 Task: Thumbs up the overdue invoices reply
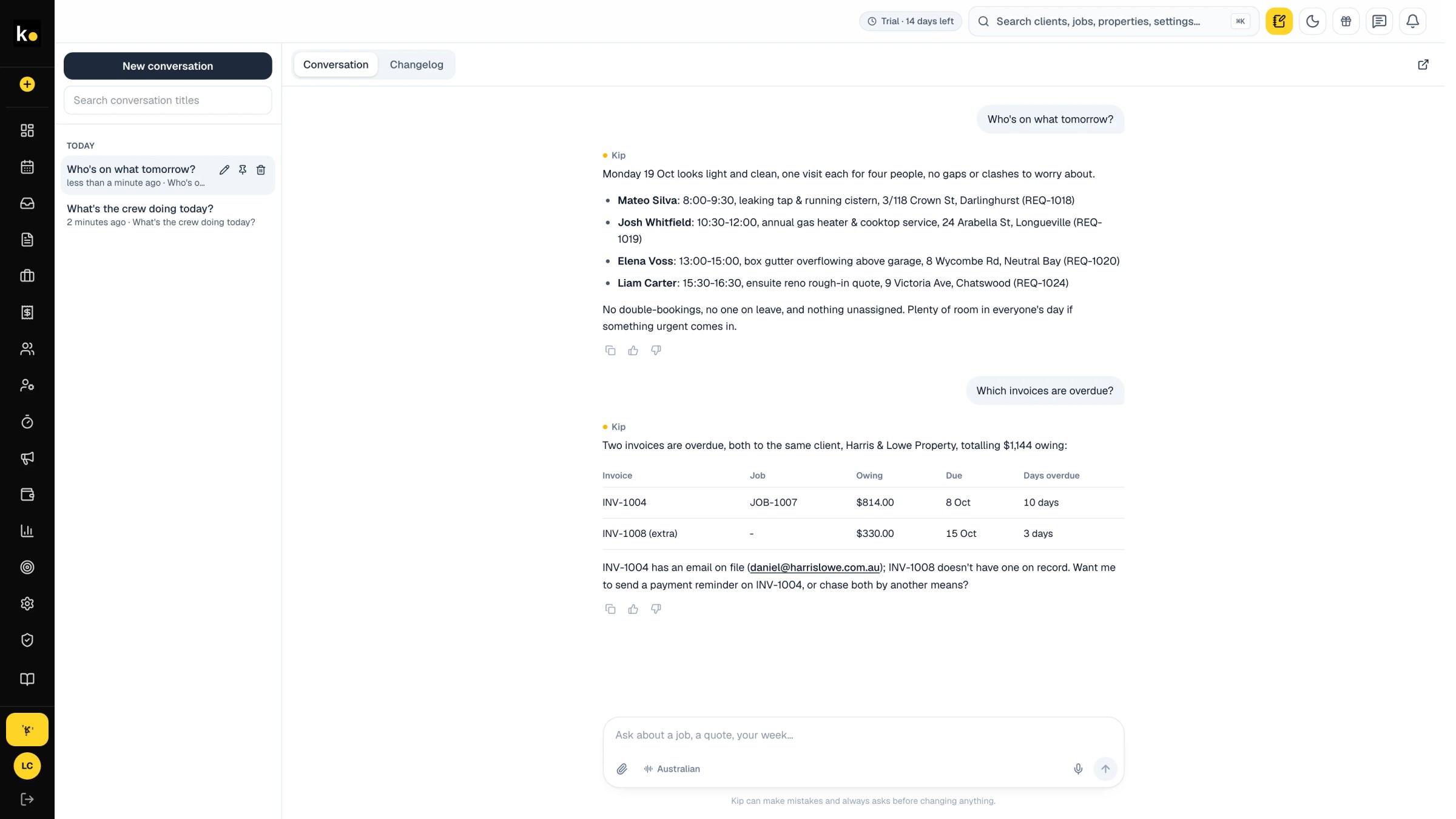click(x=633, y=609)
